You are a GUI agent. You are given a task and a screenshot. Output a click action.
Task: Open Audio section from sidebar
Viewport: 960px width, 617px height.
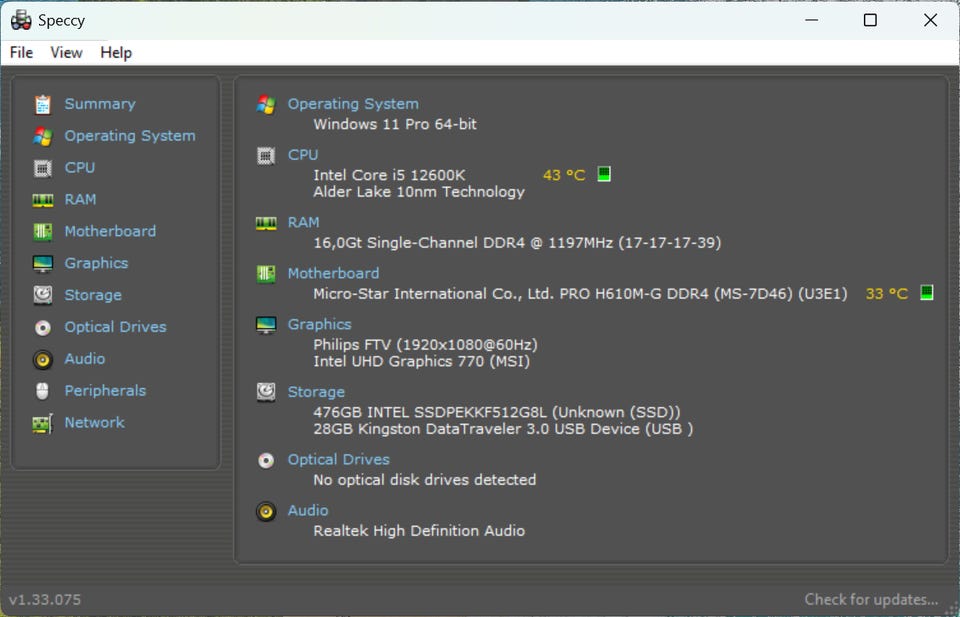point(84,359)
